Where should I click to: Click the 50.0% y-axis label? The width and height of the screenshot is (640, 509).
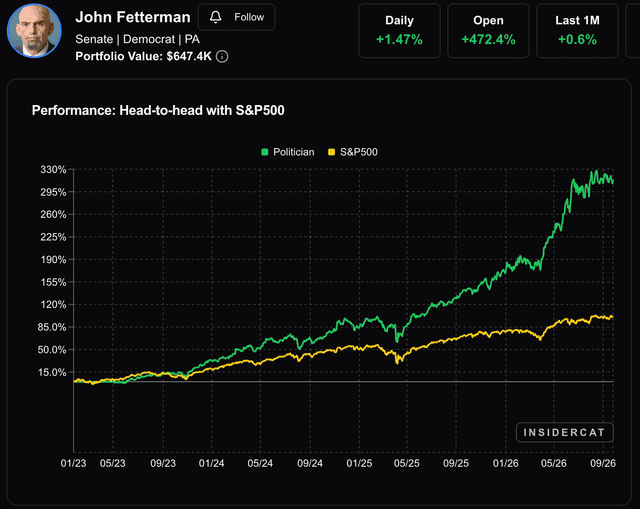pyautogui.click(x=52, y=350)
